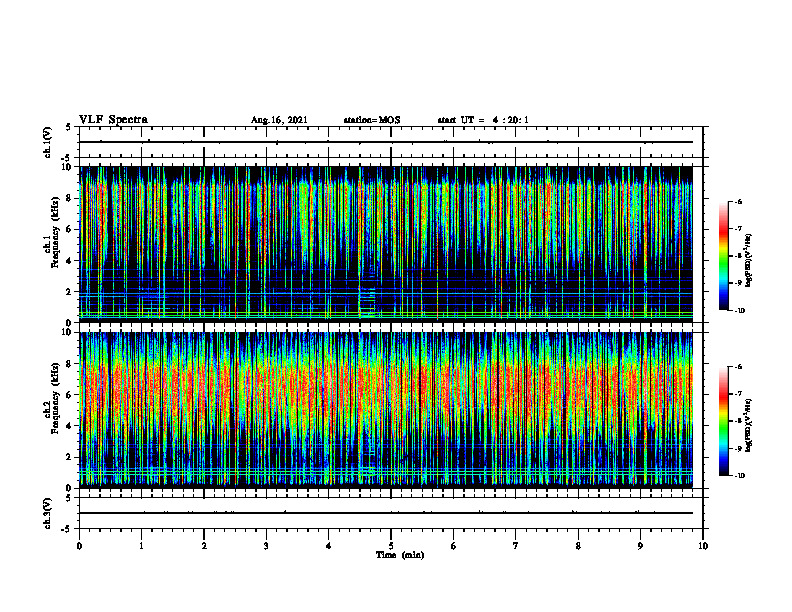This screenshot has height=612, width=792.
Task: Click time-axis tick label "6"
Action: [x=454, y=546]
